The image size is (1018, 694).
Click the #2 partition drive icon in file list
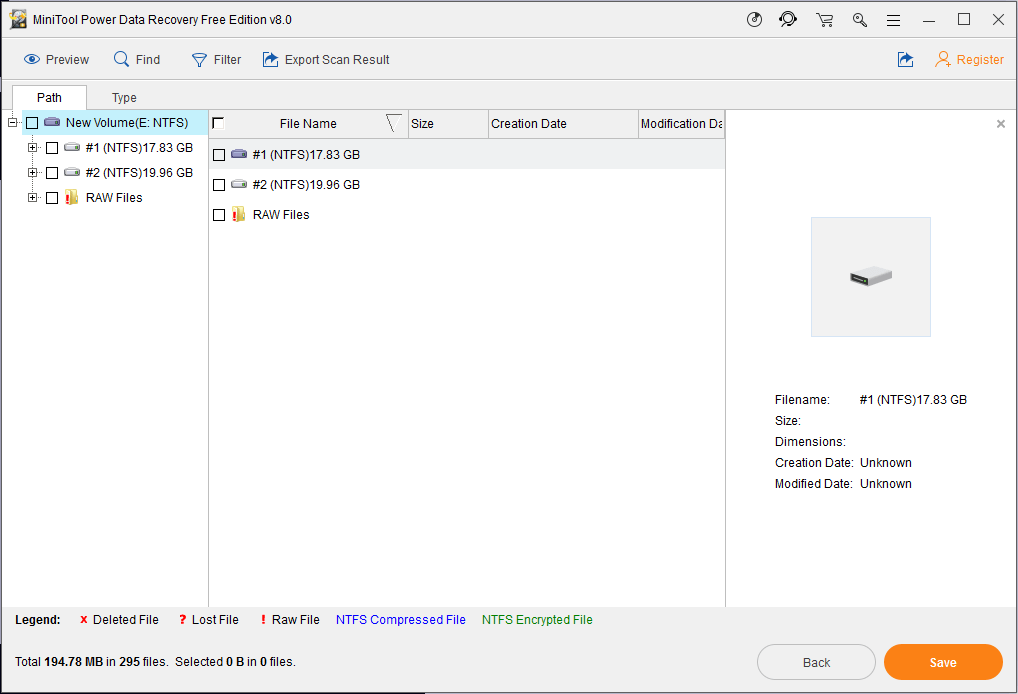(x=239, y=184)
